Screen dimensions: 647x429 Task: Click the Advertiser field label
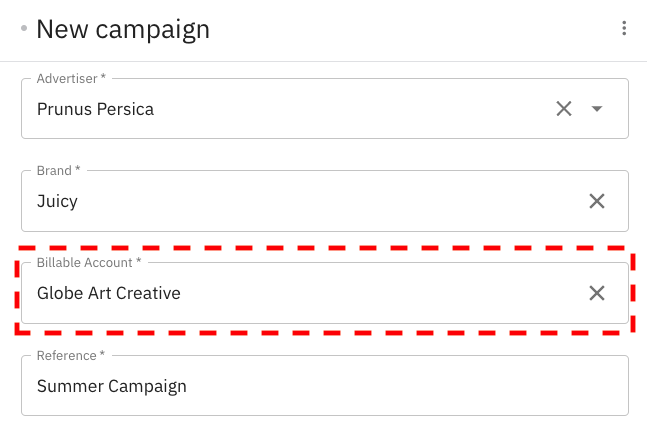66,78
